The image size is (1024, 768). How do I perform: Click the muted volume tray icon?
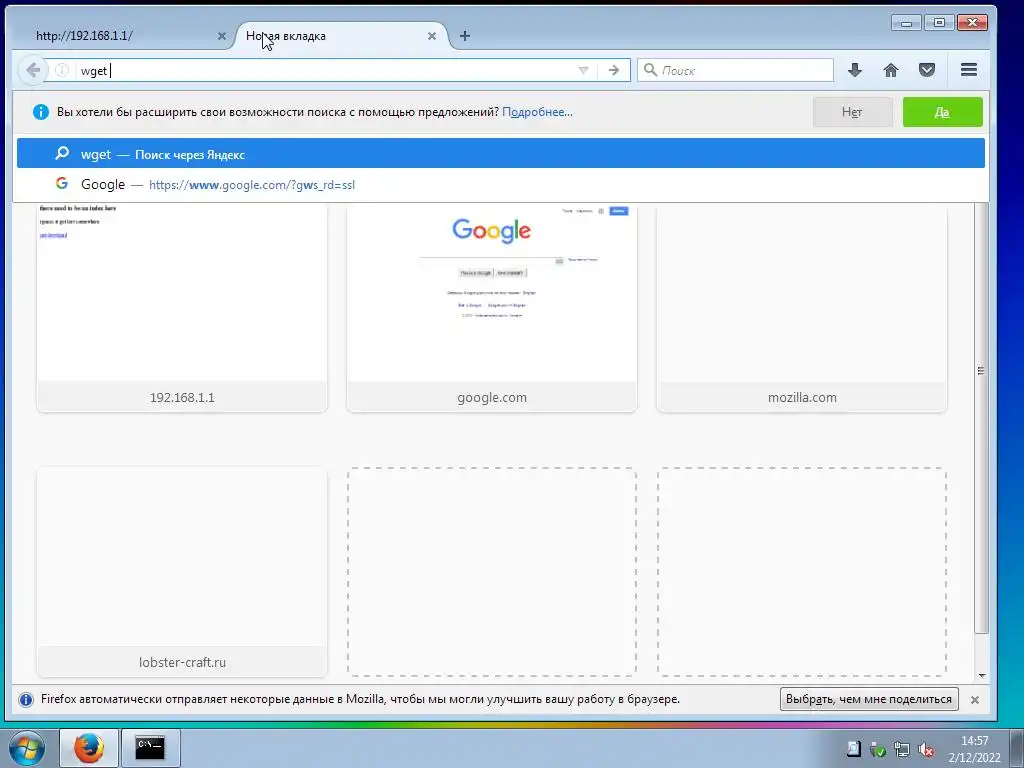[926, 749]
